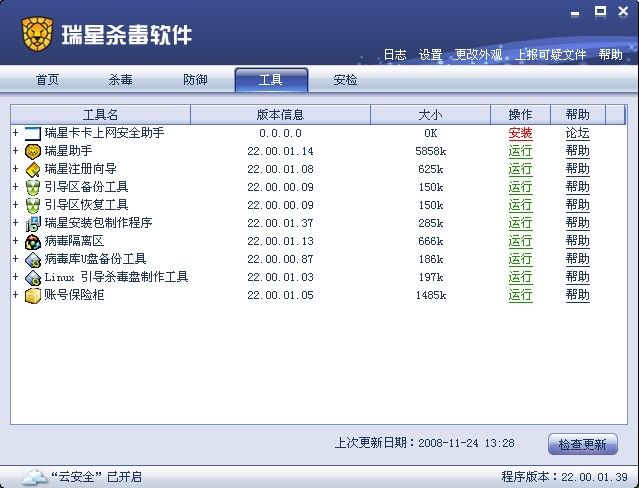This screenshot has width=639, height=488.
Task: Run 瑞星注册向导 via 运行 link
Action: [x=520, y=169]
